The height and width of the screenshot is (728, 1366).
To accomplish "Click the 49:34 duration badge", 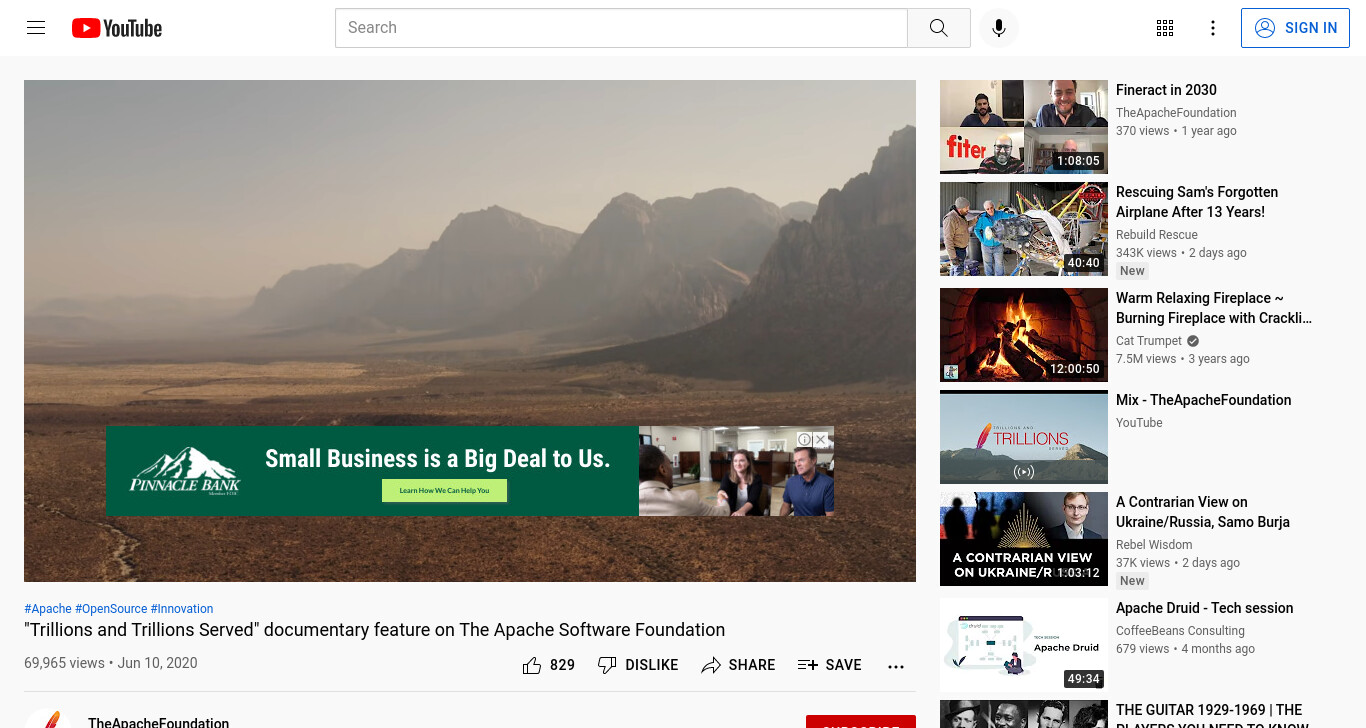I will 1083,679.
